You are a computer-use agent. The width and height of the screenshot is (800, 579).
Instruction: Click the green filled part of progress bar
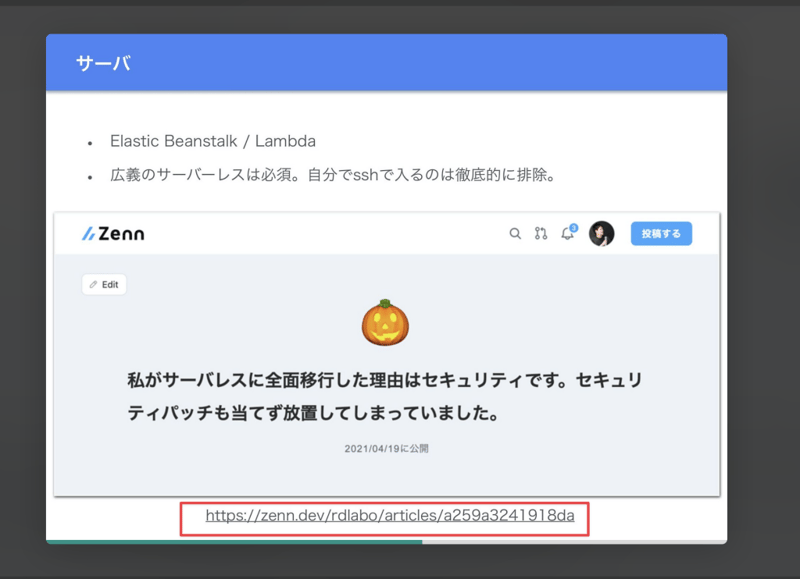[233, 542]
